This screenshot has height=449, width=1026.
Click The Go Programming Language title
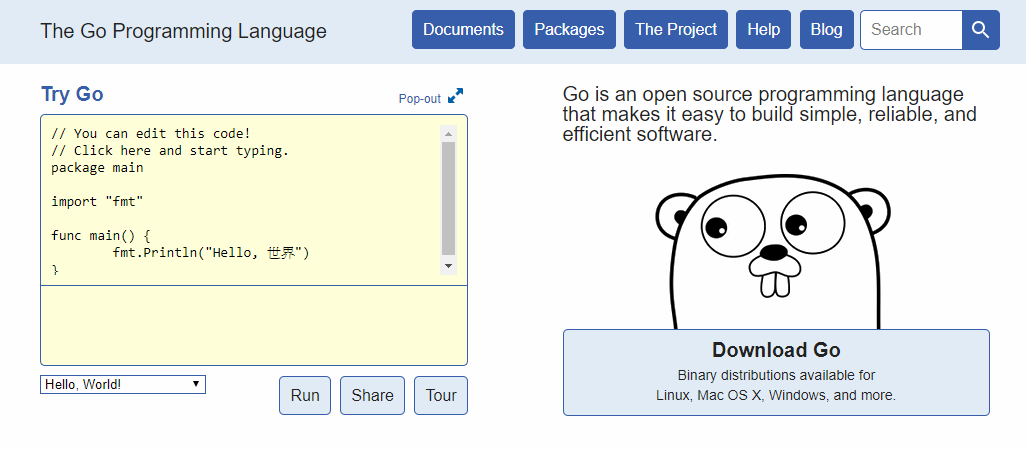click(183, 31)
